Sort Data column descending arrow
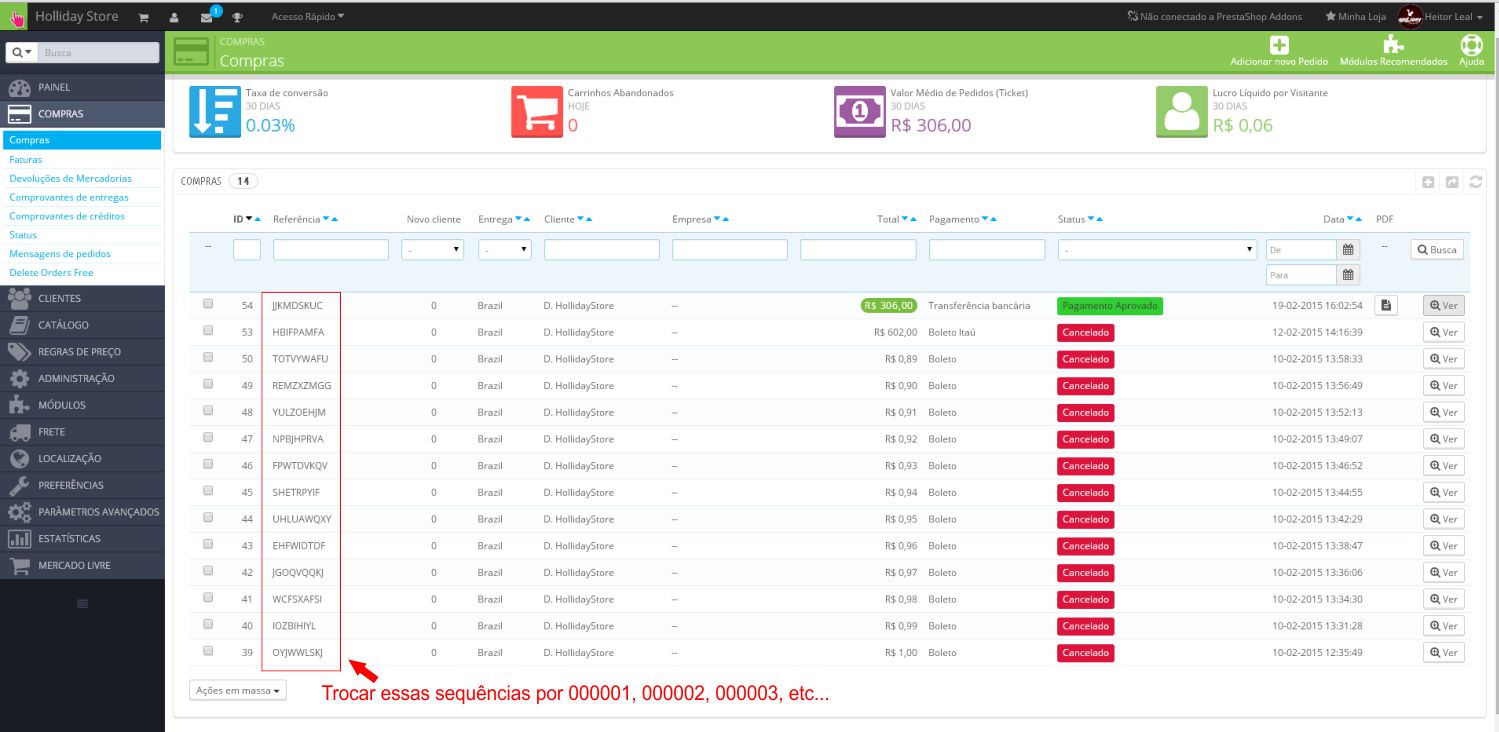Screen dimensions: 1499x732 coord(1351,219)
